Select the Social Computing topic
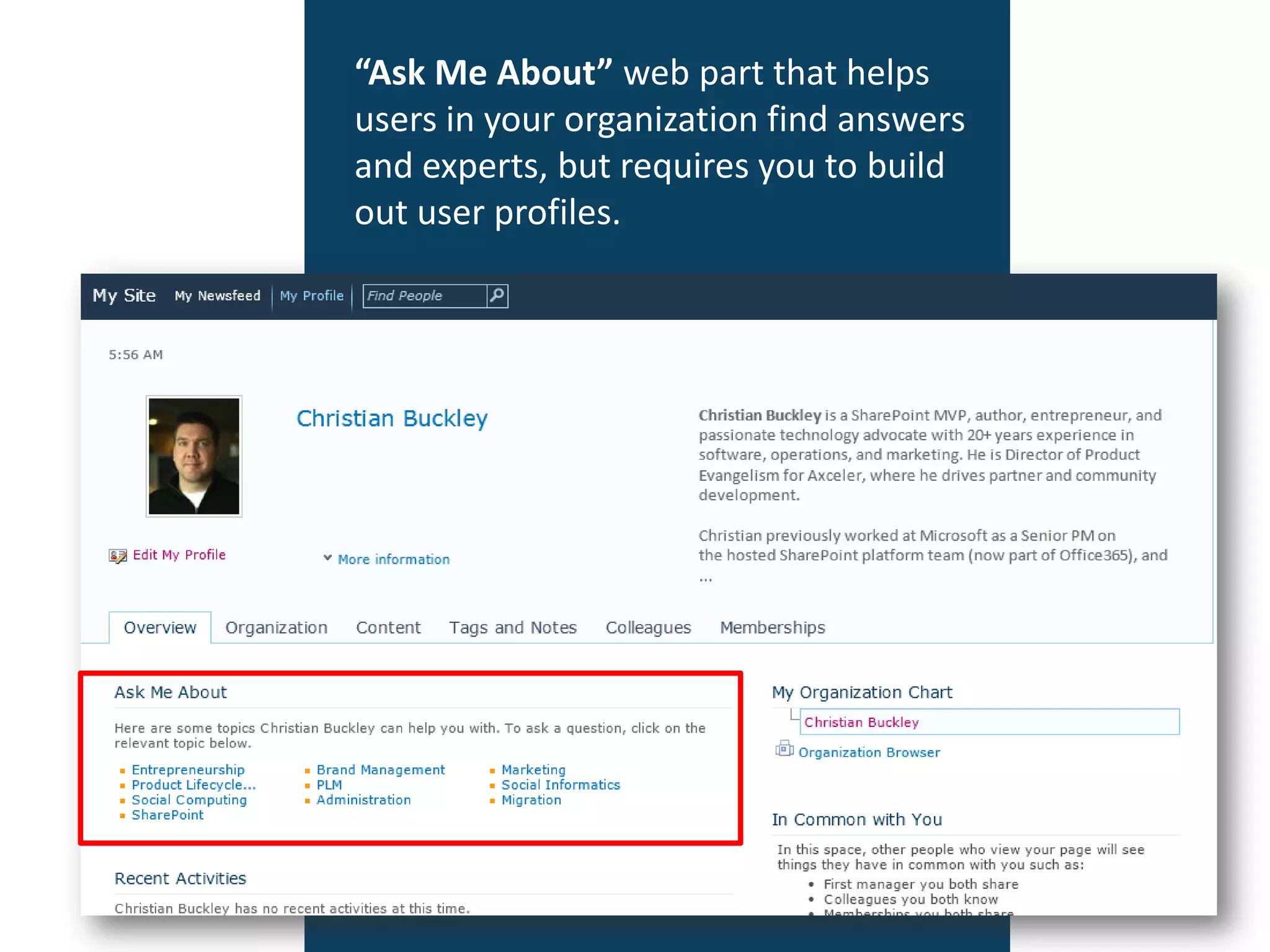The width and height of the screenshot is (1270, 952). pyautogui.click(x=189, y=800)
